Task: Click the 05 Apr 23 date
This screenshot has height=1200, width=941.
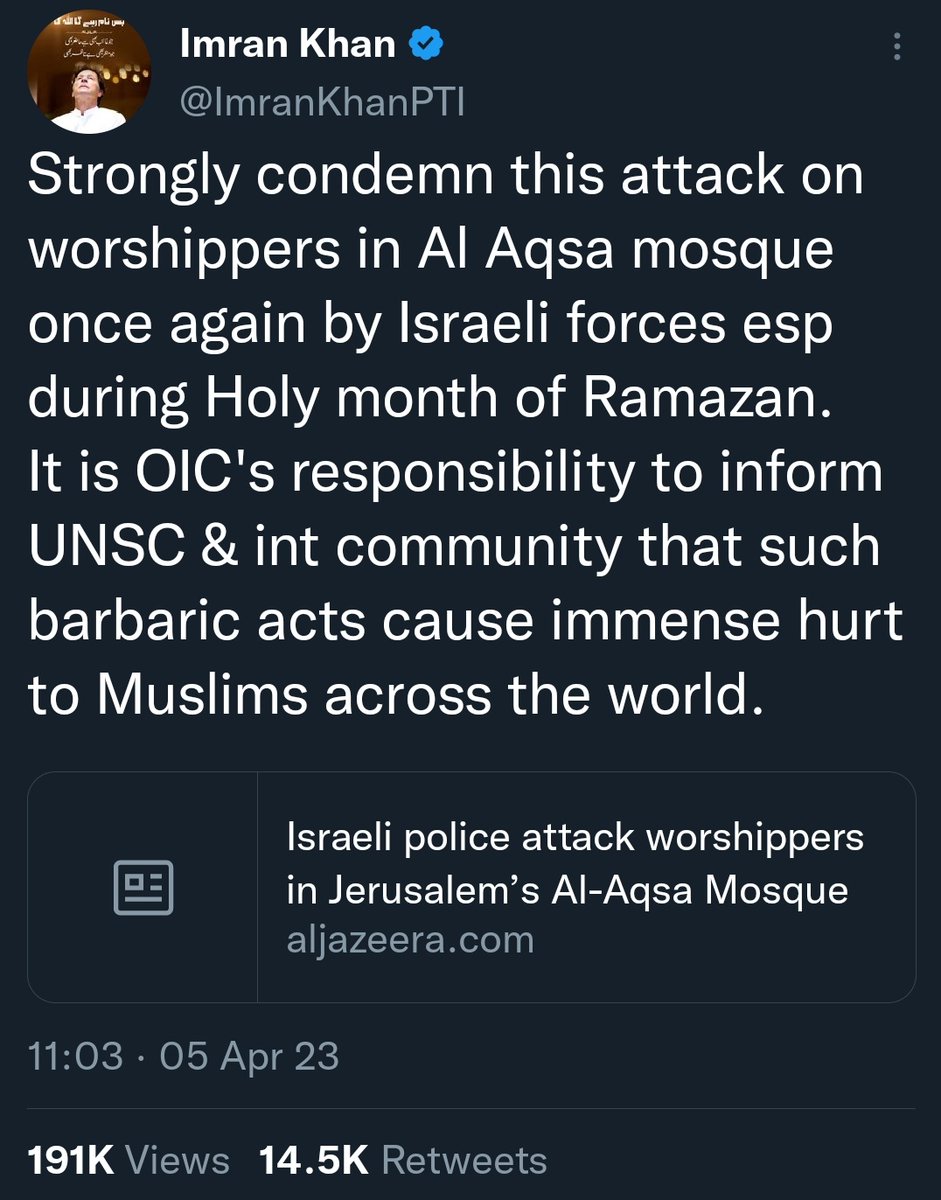Action: (249, 1056)
